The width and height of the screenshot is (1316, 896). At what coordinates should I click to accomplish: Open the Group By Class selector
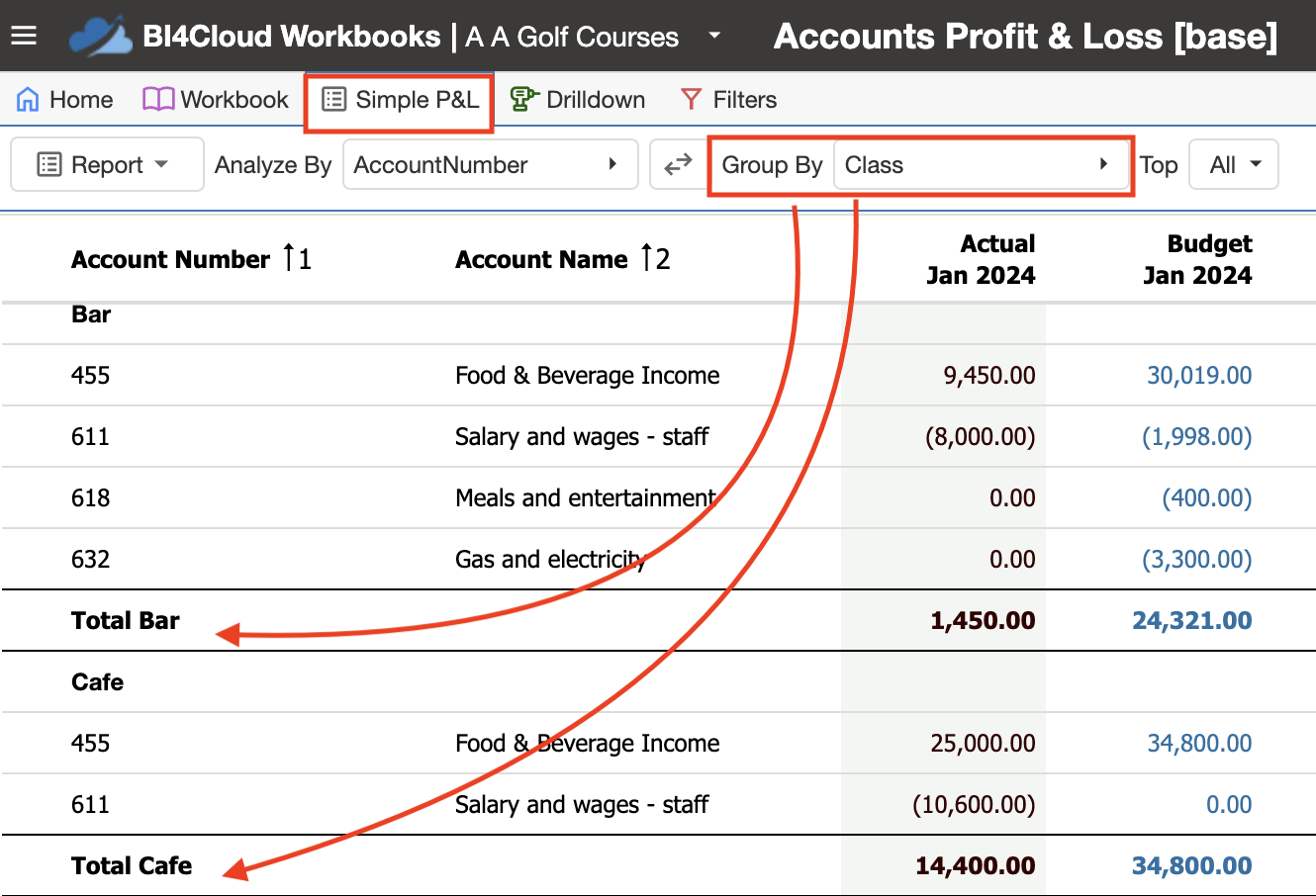982,165
